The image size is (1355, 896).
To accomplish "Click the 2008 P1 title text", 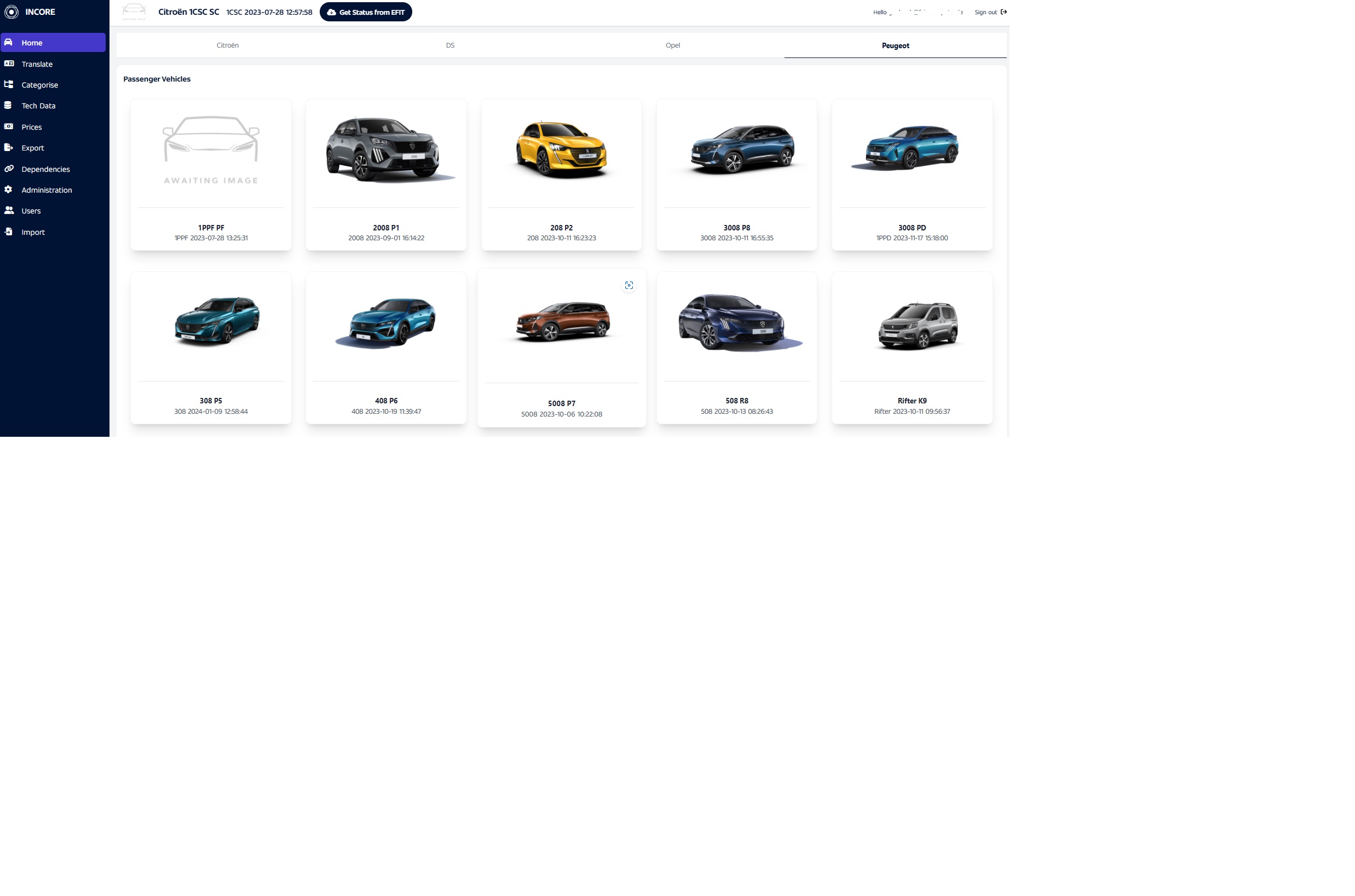I will [x=387, y=228].
